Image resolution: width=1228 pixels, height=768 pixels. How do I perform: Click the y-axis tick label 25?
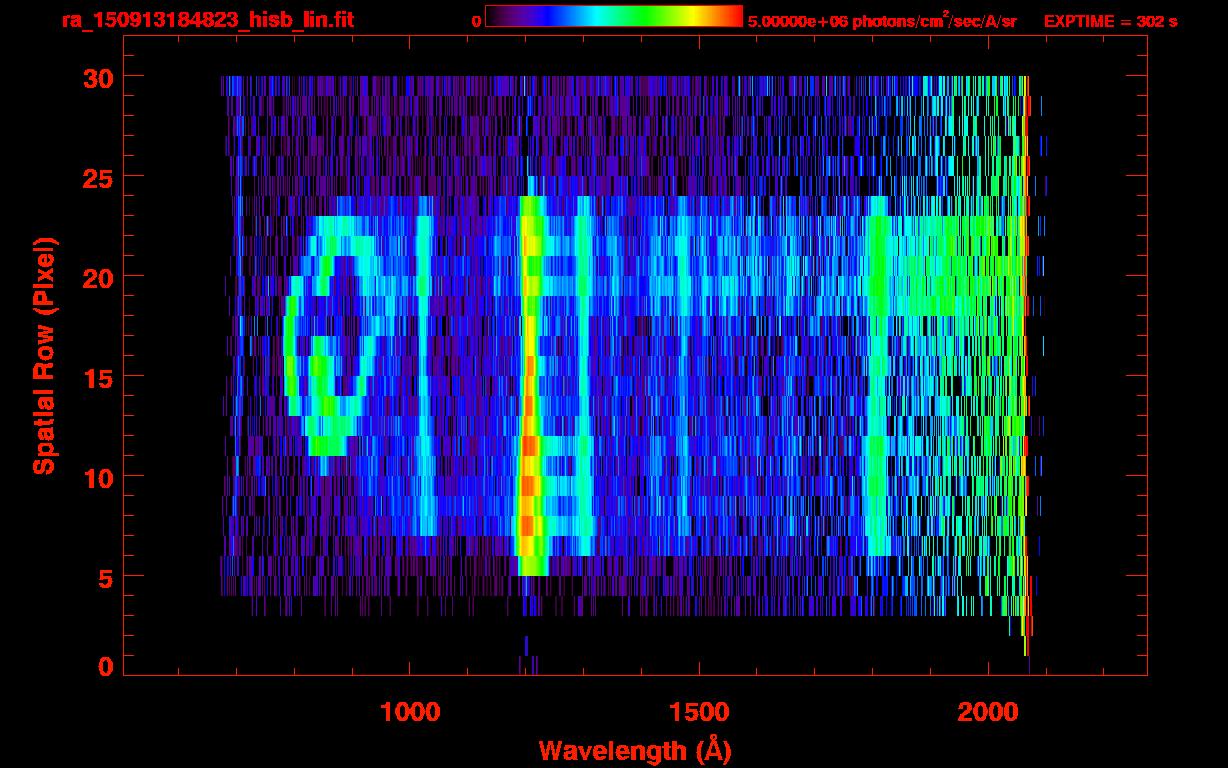(x=98, y=177)
